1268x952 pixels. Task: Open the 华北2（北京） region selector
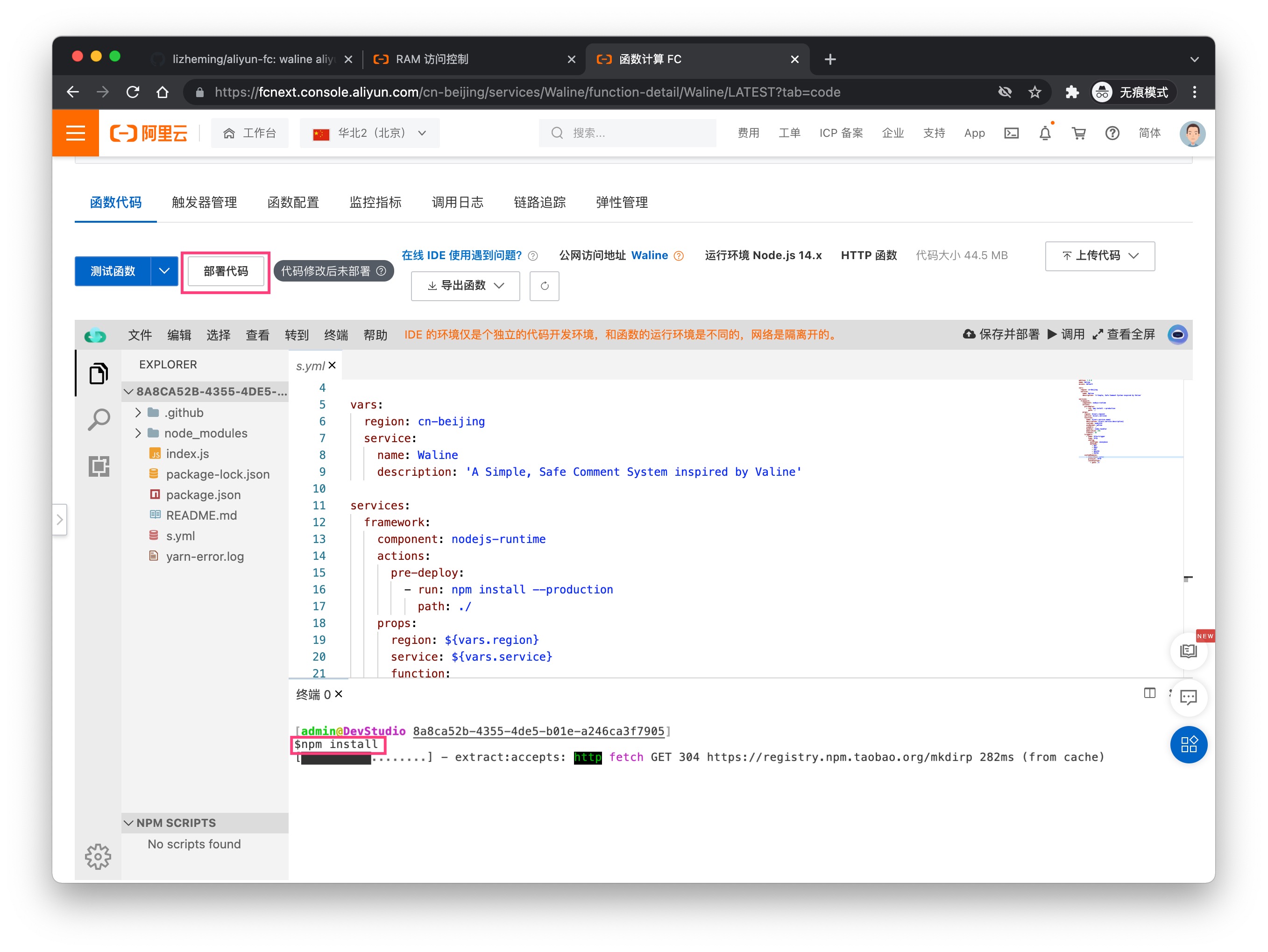click(x=370, y=133)
